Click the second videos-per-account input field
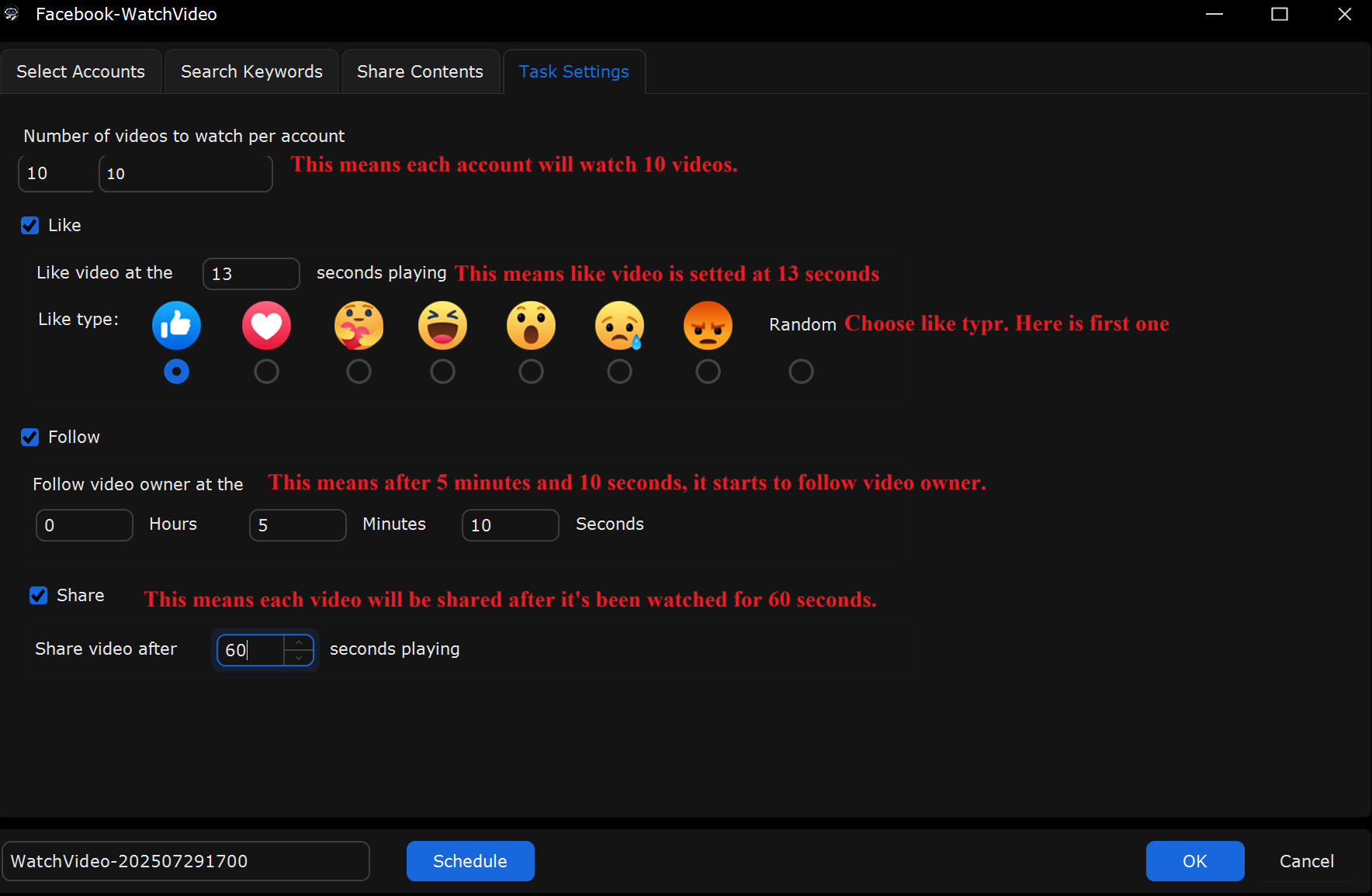1372x896 pixels. pos(185,174)
